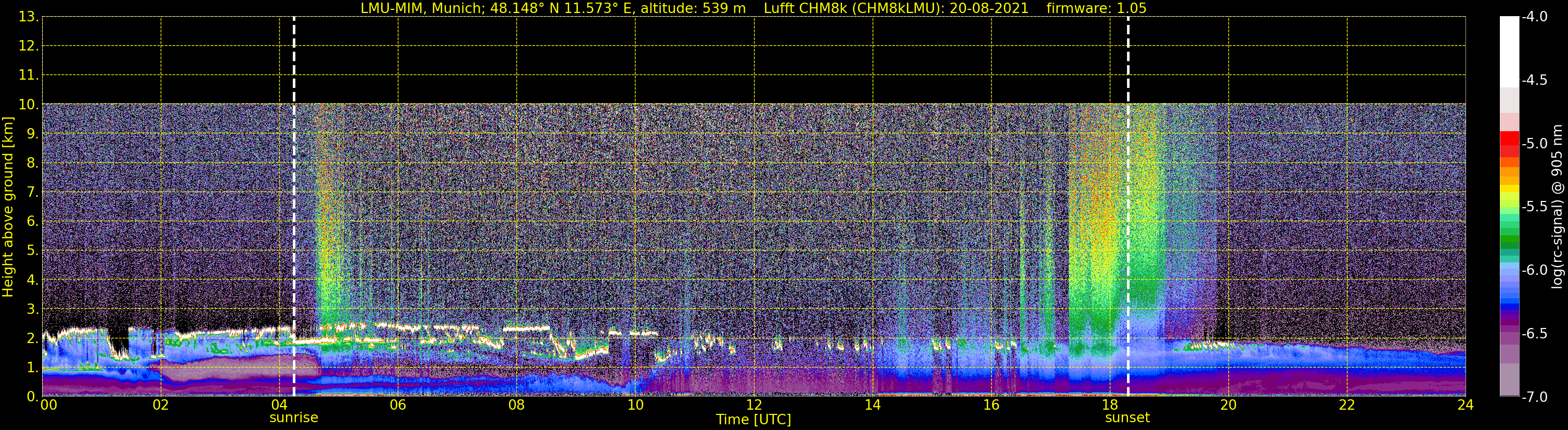Click the 'firmware: 1.05' text in the title
The width and height of the screenshot is (1568, 430).
click(x=1096, y=8)
